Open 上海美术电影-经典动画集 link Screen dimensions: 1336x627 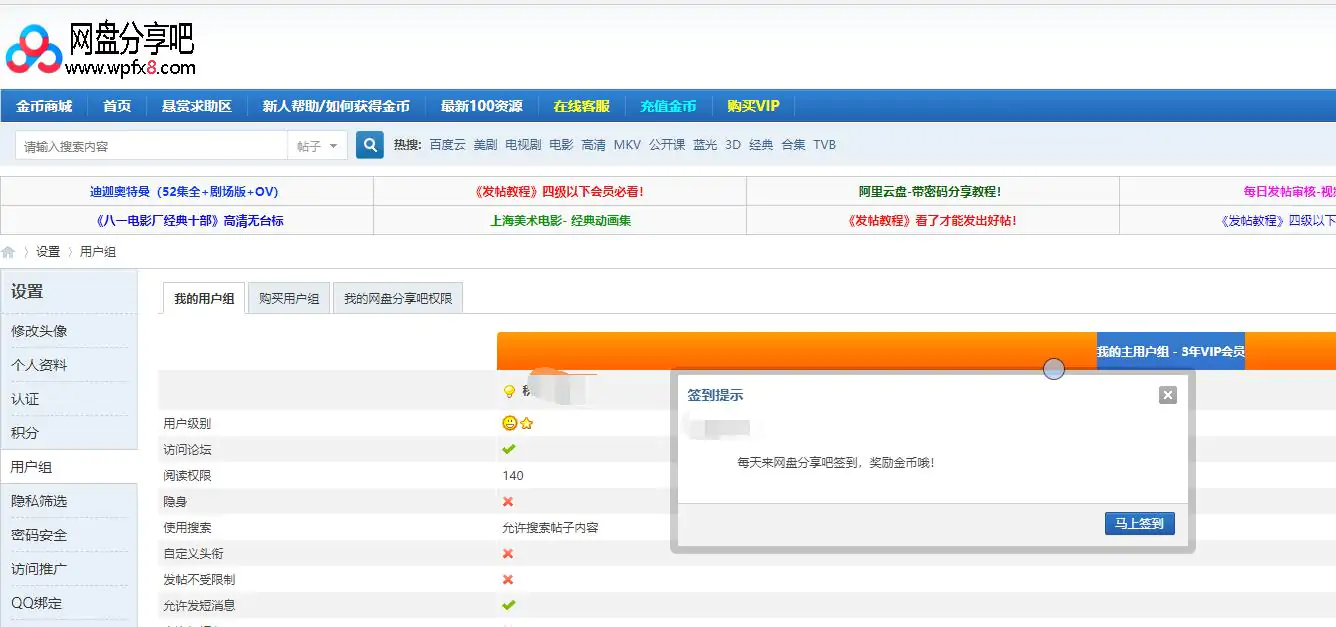coord(560,221)
